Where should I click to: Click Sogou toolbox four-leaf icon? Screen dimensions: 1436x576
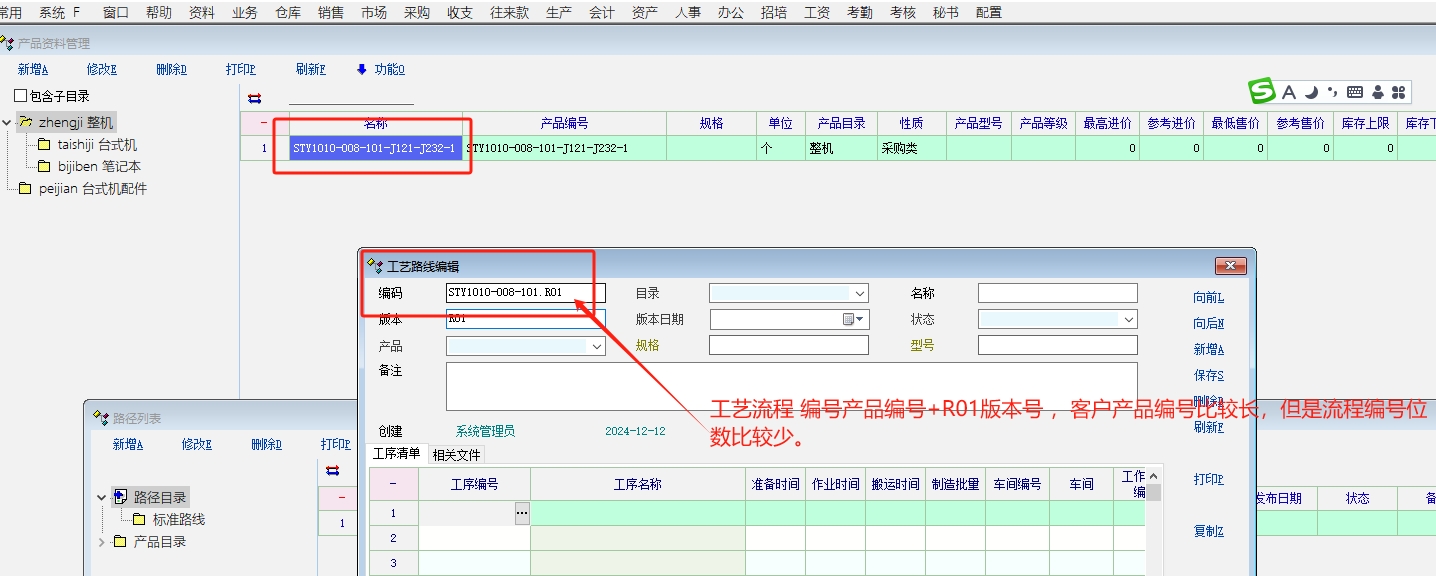(1398, 93)
